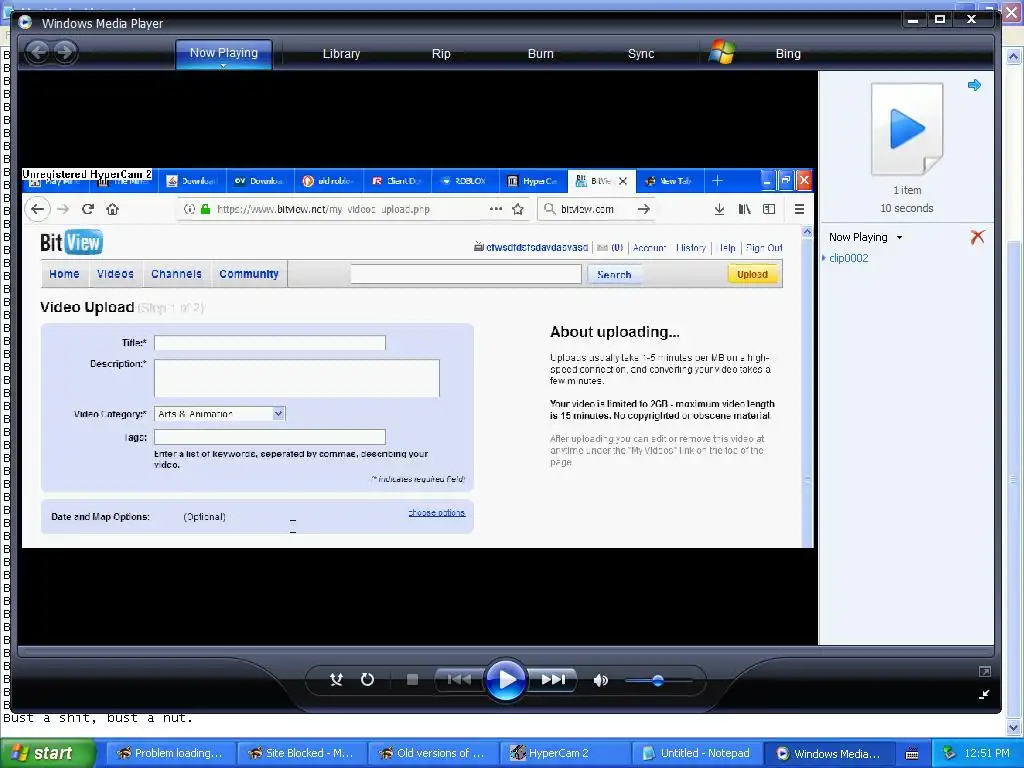The height and width of the screenshot is (768, 1024).
Task: Click the Windows logo icon beside Bing
Action: (722, 52)
